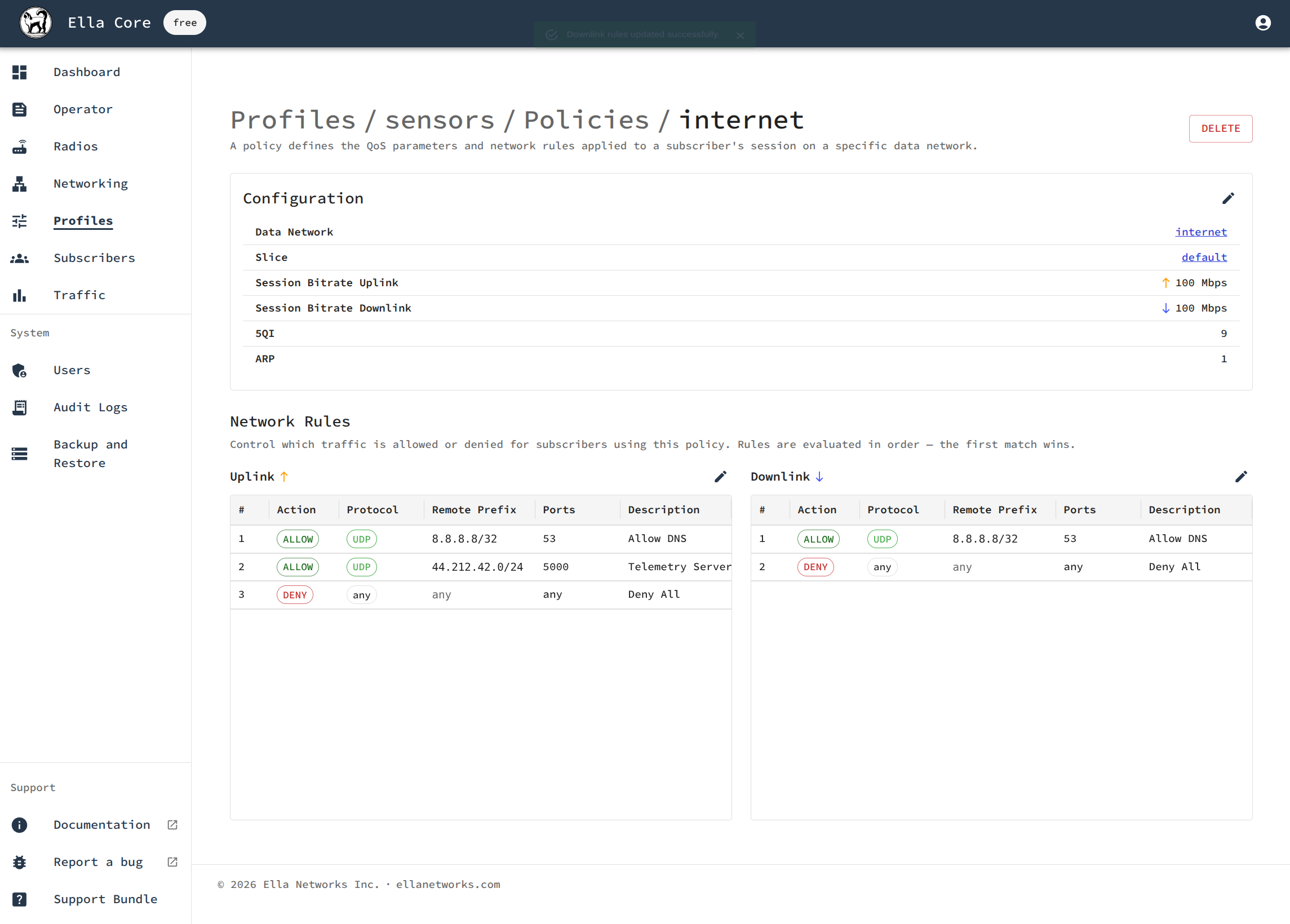Click the Users shield icon

[x=19, y=370]
